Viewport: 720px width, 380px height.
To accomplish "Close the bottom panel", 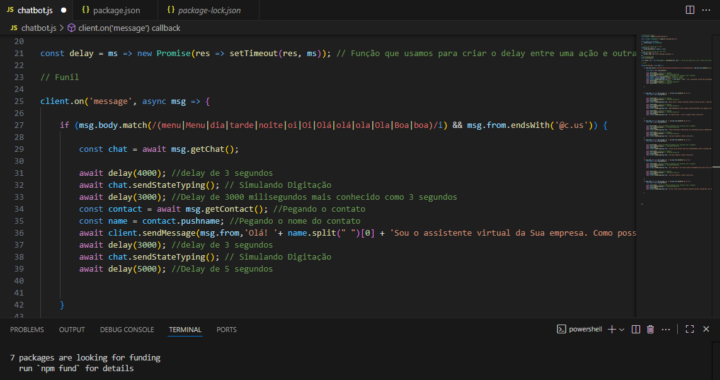I will [706, 329].
